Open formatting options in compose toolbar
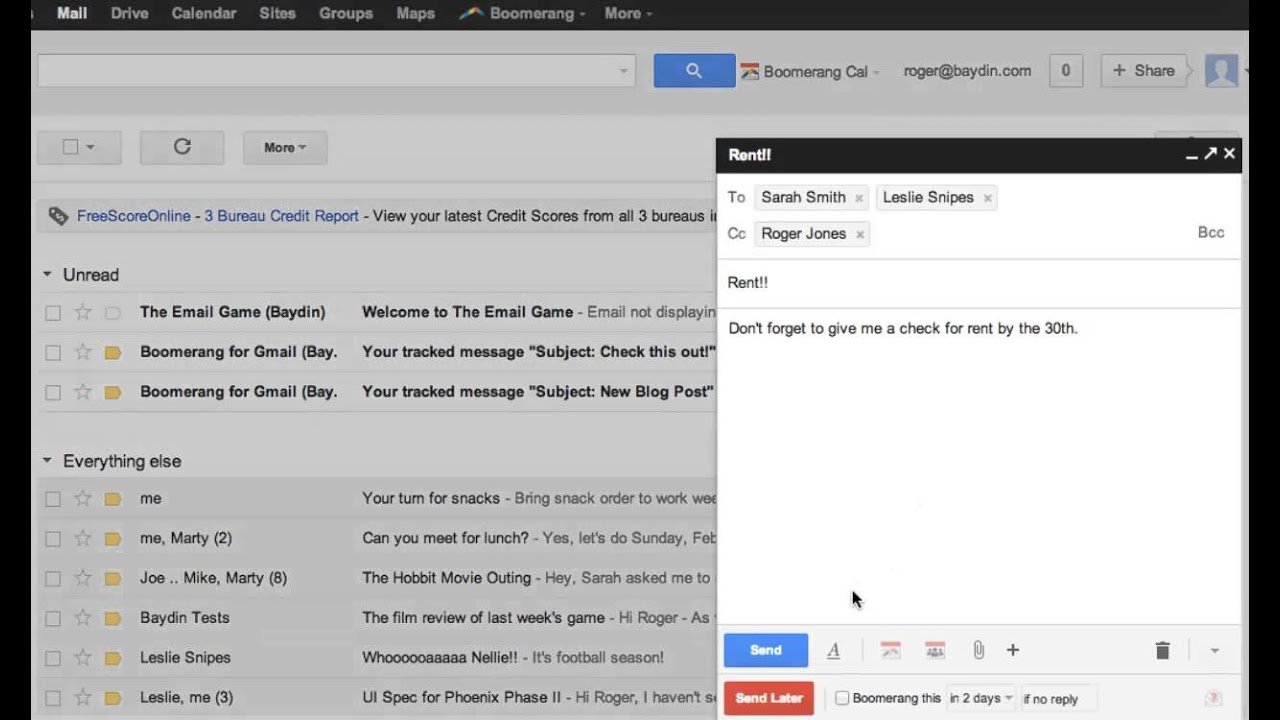The image size is (1280, 720). (833, 650)
